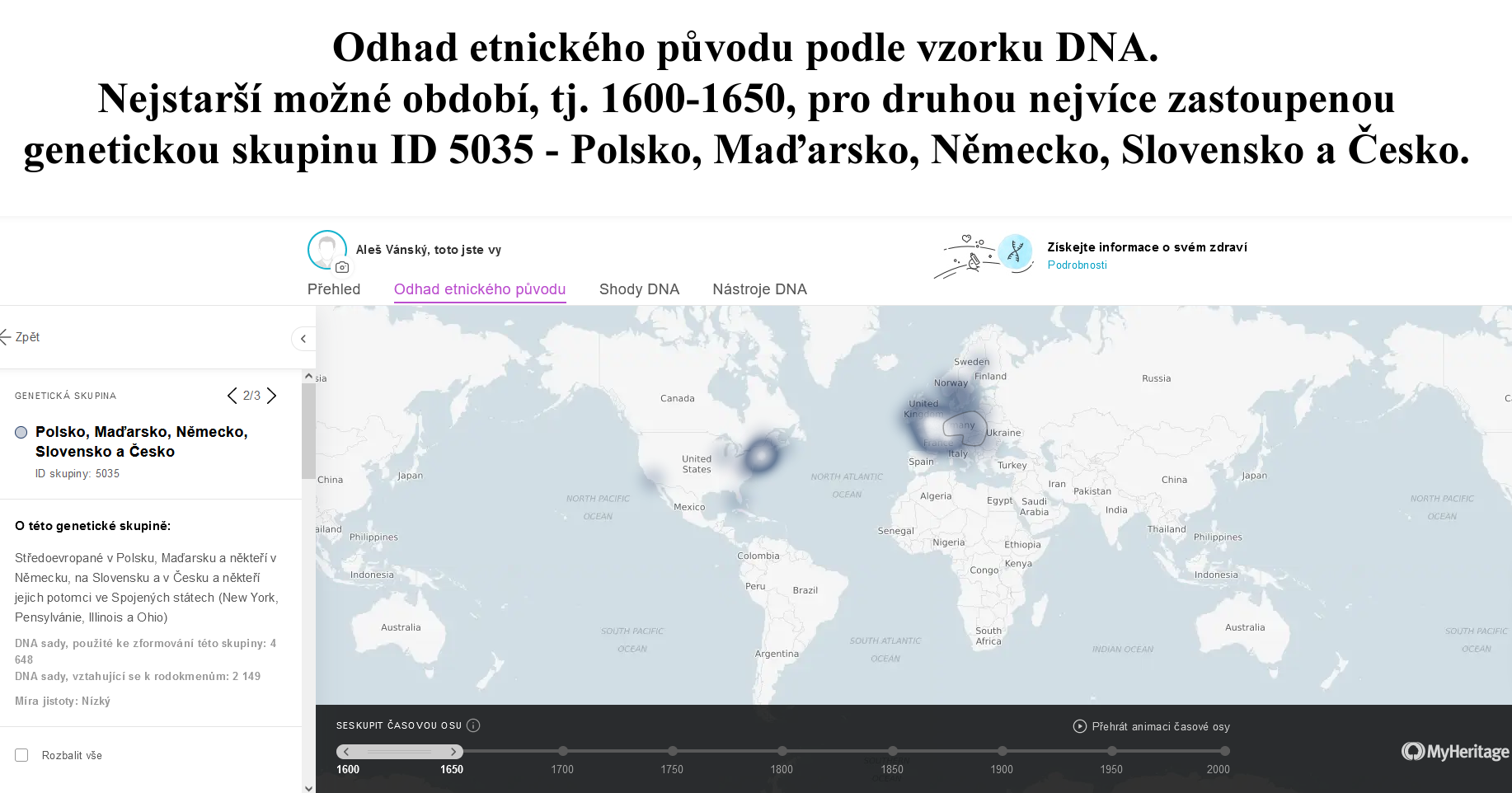Select the 1950 timeline marker
This screenshot has height=793, width=1512.
(x=1112, y=751)
